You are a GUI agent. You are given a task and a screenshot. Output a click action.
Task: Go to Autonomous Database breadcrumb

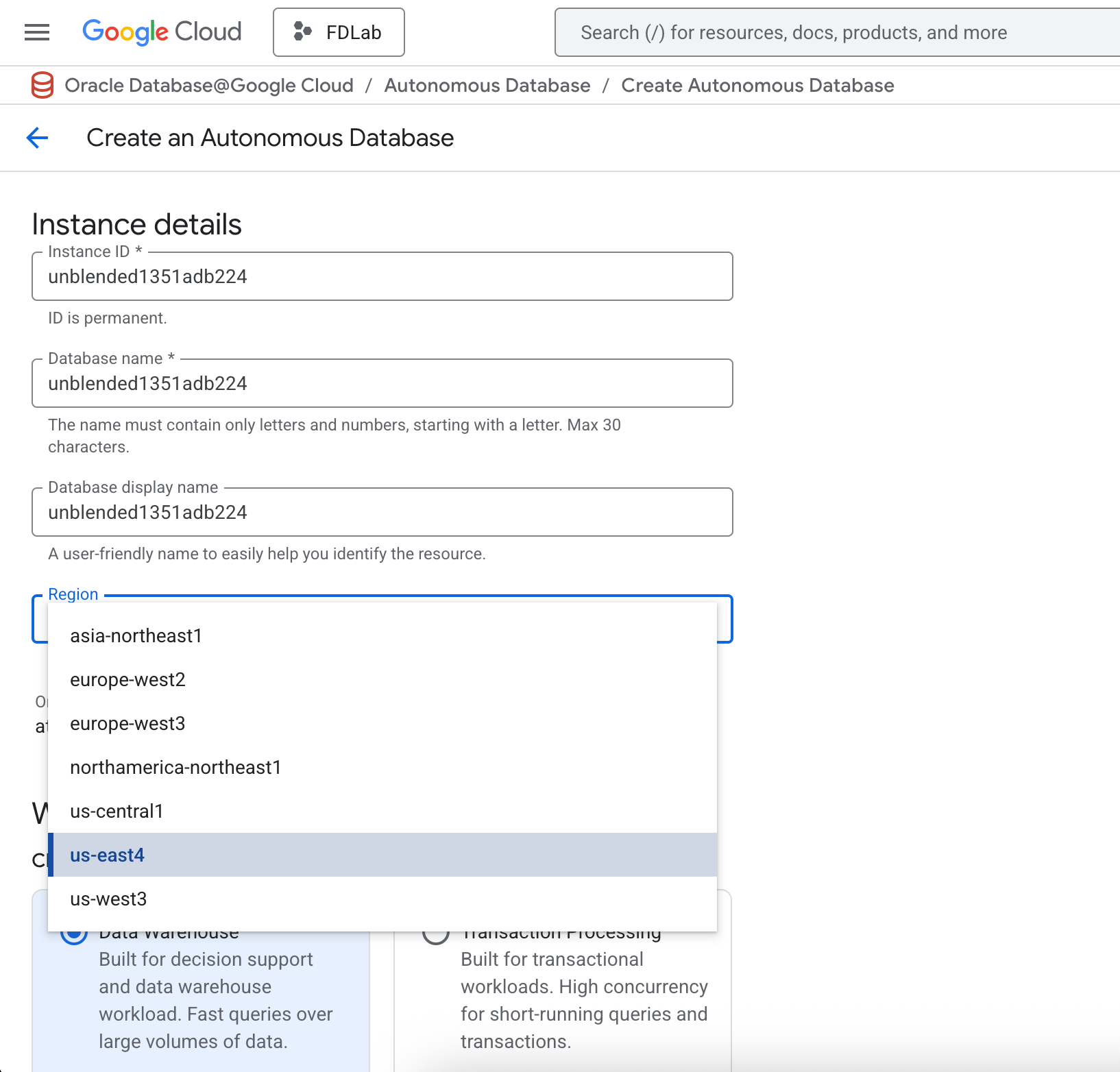pos(487,85)
